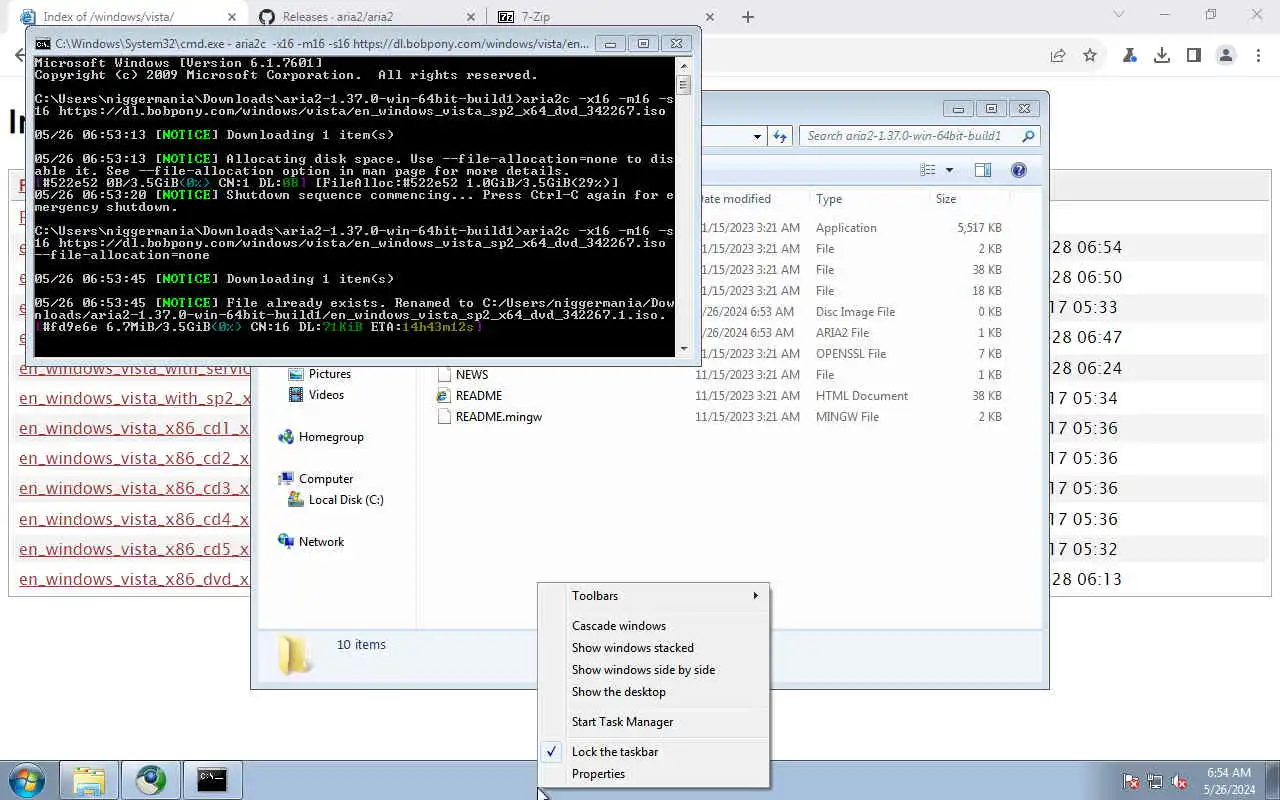Open the en_windows_vista_x86_cd1 link

[134, 428]
